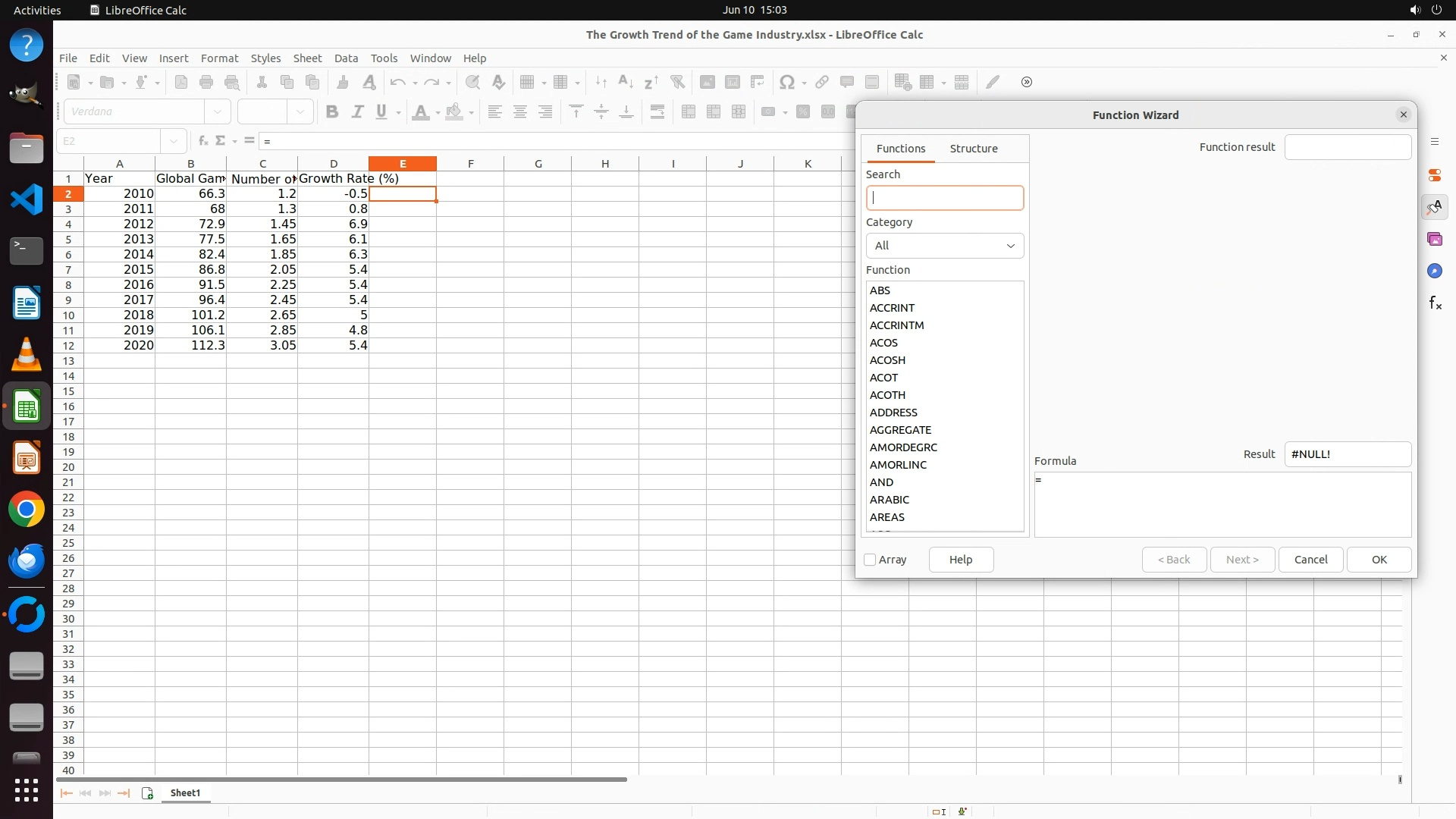Toggle Bold formatting button
The width and height of the screenshot is (1456, 819).
click(x=331, y=112)
